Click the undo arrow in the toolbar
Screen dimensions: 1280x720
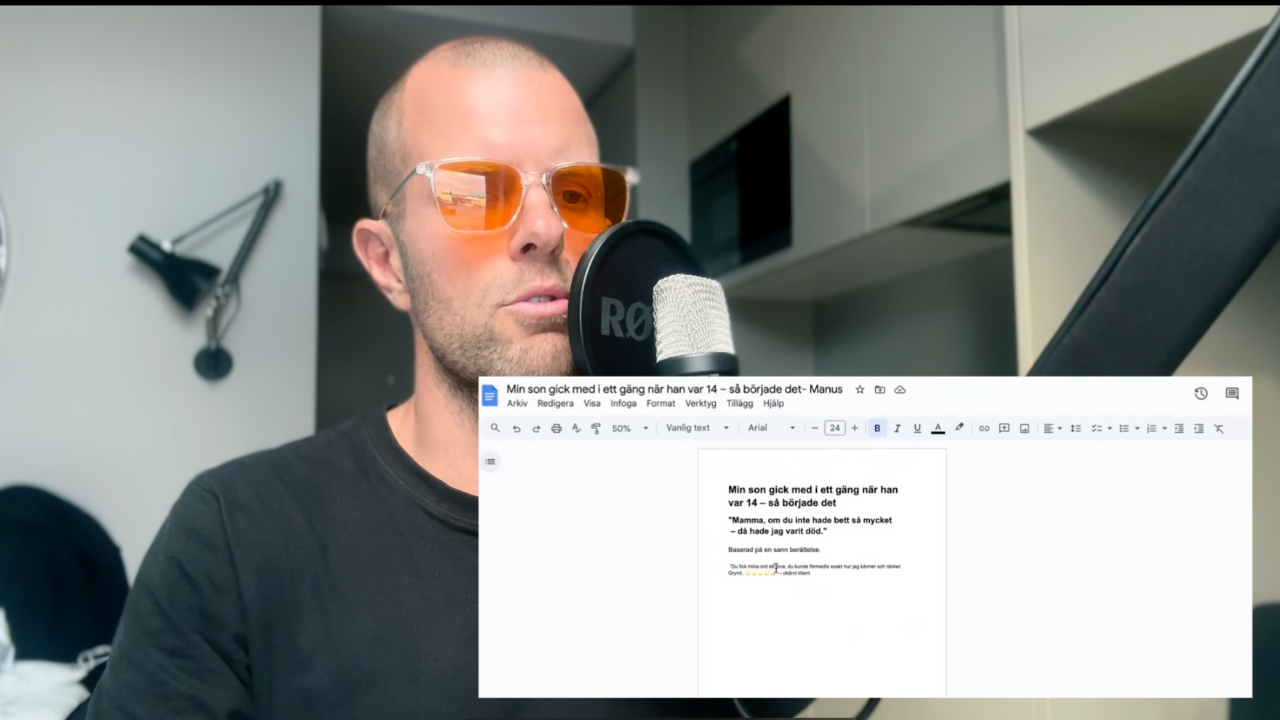516,428
